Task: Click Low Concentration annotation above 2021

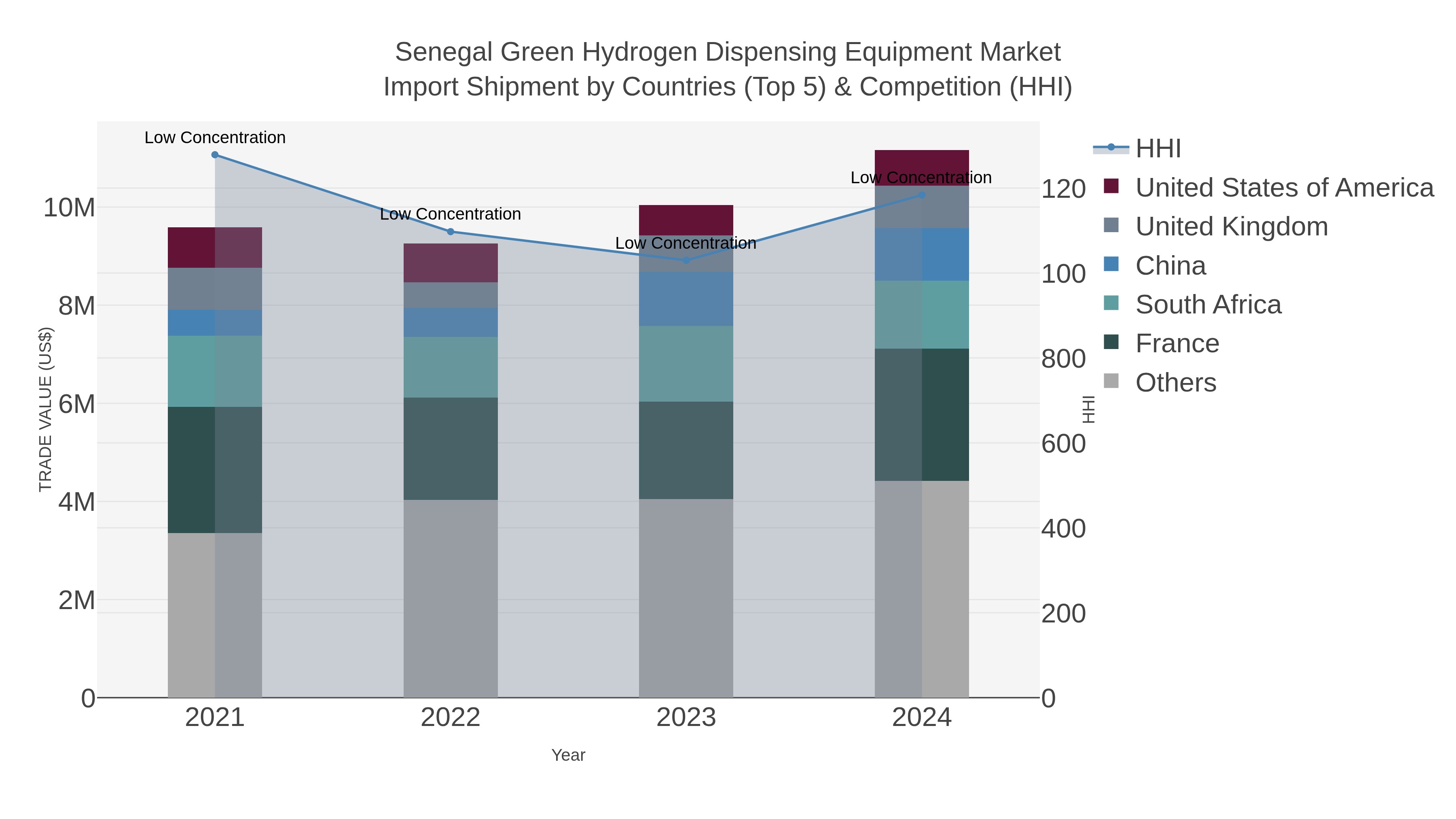Action: [x=215, y=138]
